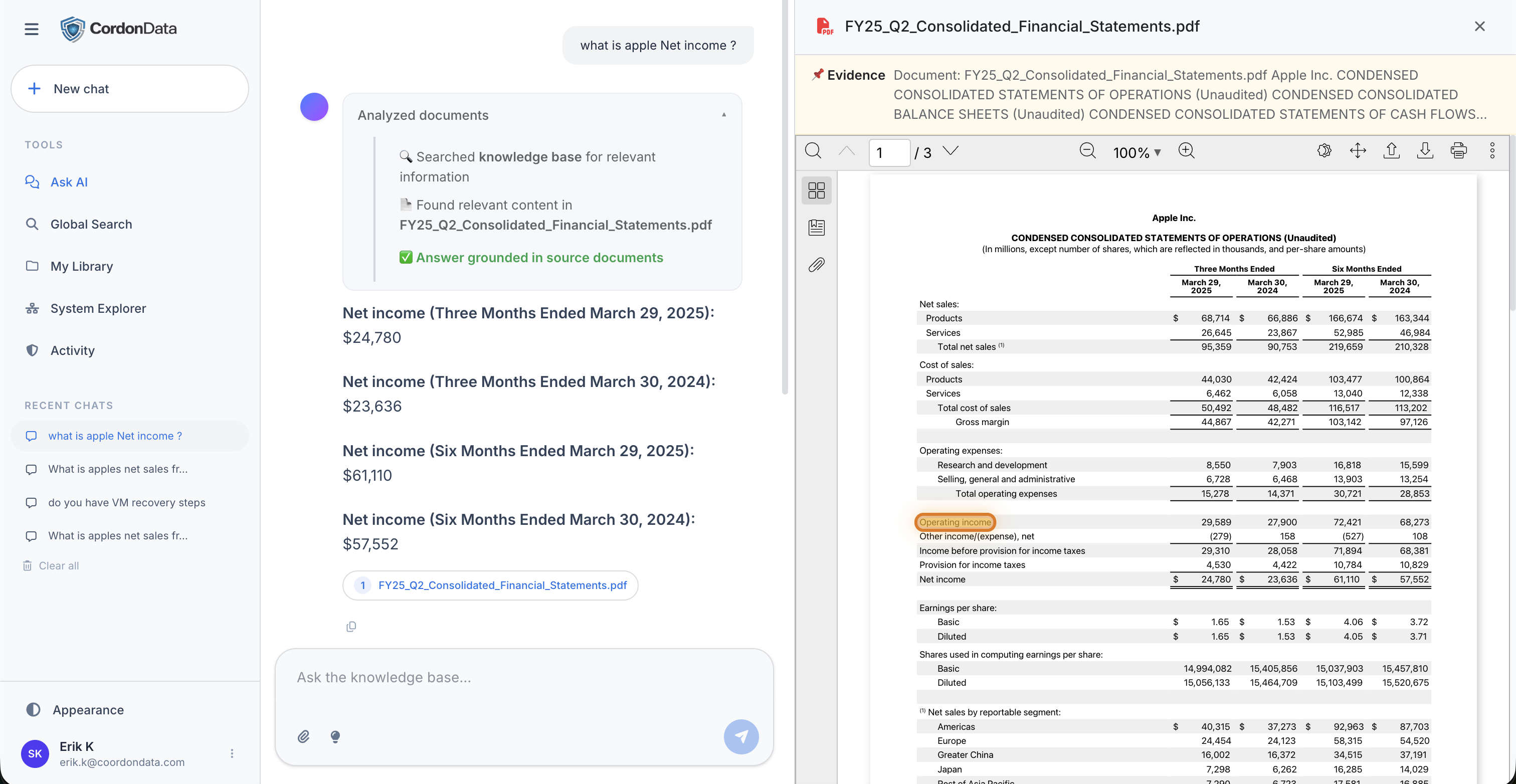Click the PDF search magnifier icon
This screenshot has height=784, width=1516.
coord(813,151)
